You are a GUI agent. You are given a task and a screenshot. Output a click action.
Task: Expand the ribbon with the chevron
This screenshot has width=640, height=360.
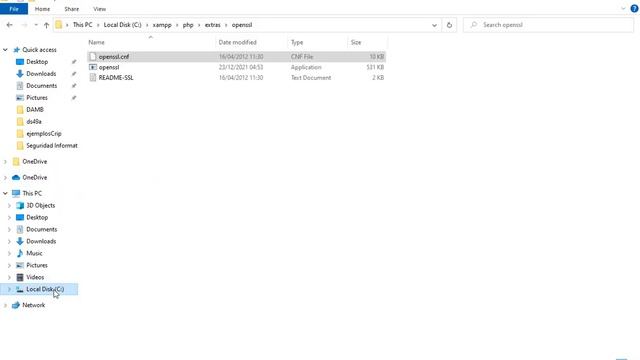coord(623,9)
